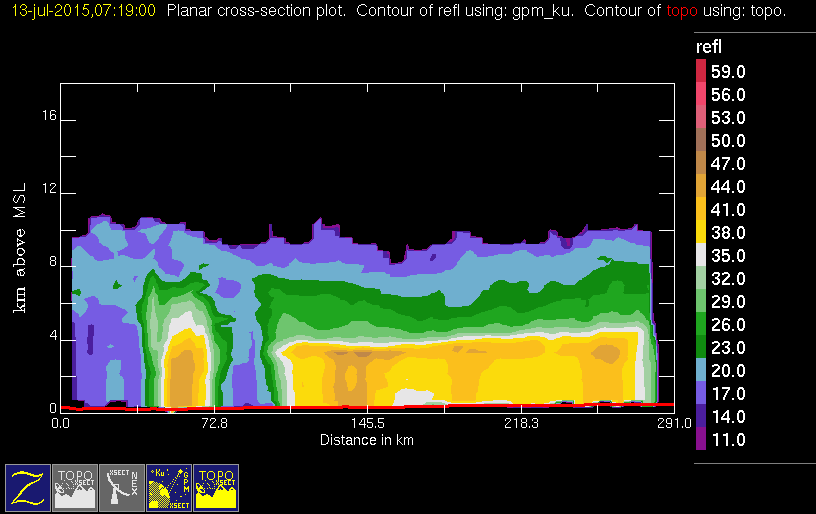The width and height of the screenshot is (816, 514).
Task: Toggle the yellow TOPO XSECT icon
Action: coord(216,487)
